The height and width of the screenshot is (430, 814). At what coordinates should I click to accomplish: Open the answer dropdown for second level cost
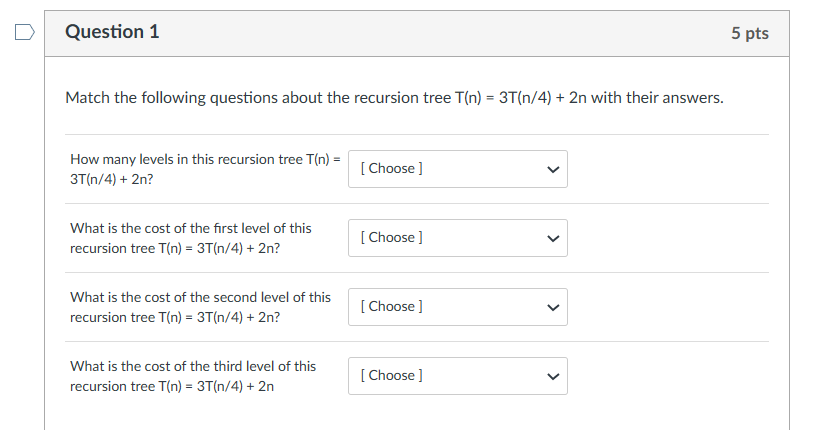point(457,307)
